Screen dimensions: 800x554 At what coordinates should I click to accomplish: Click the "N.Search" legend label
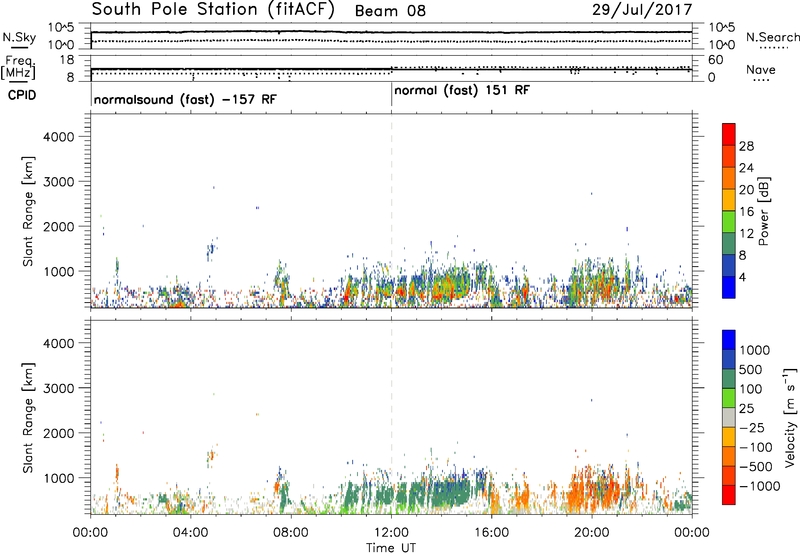point(772,37)
